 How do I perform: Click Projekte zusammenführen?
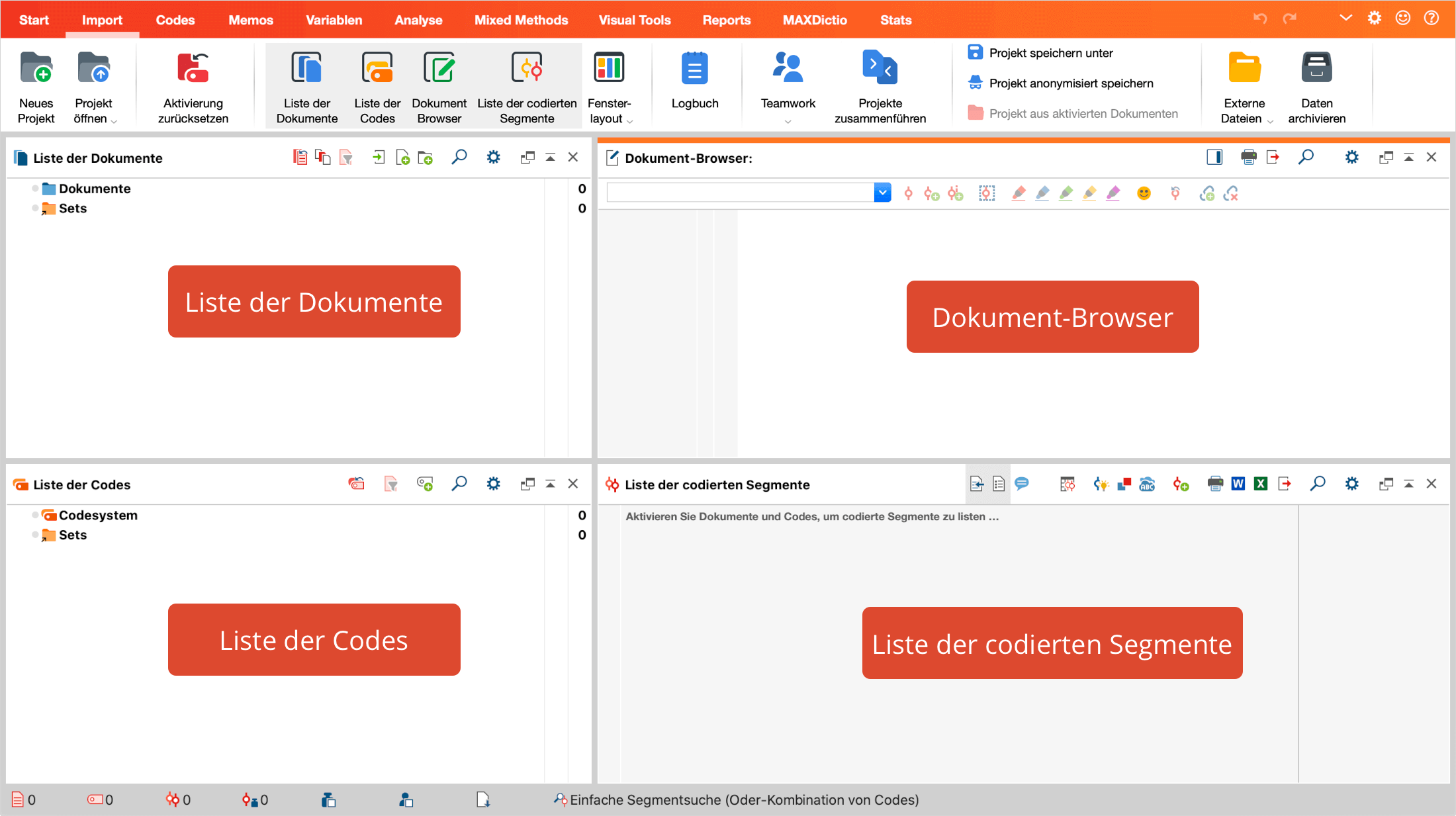click(x=880, y=87)
